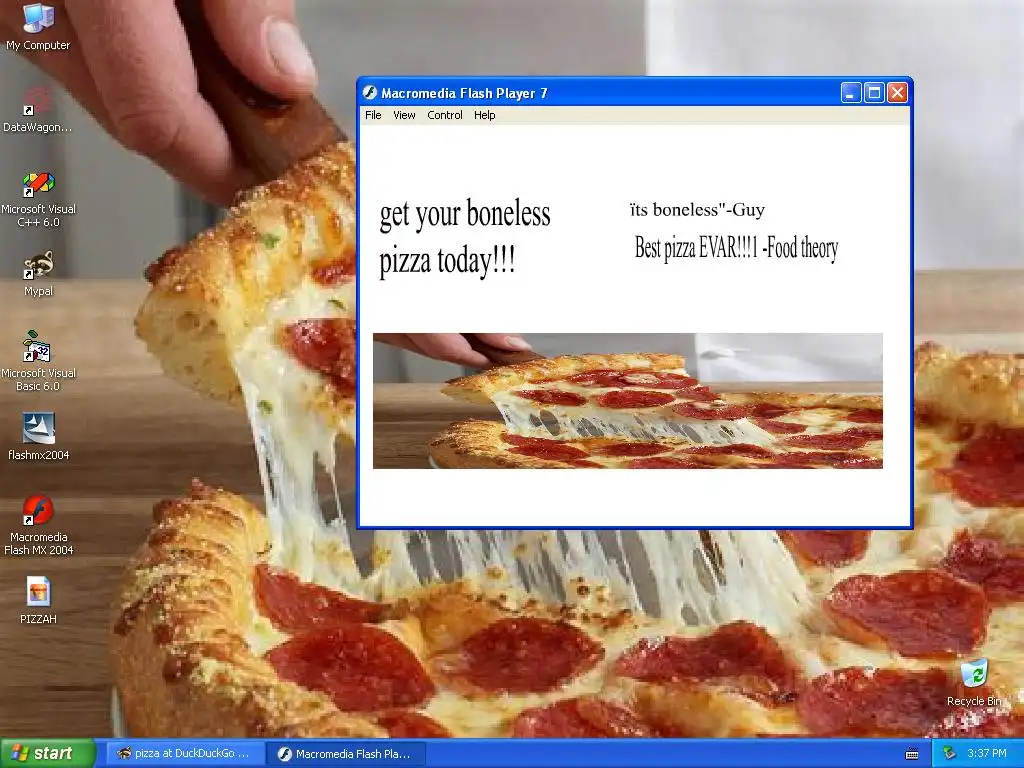Viewport: 1024px width, 768px height.
Task: Select Microsoft Visual Basic 6.0 shortcut
Action: coord(38,360)
